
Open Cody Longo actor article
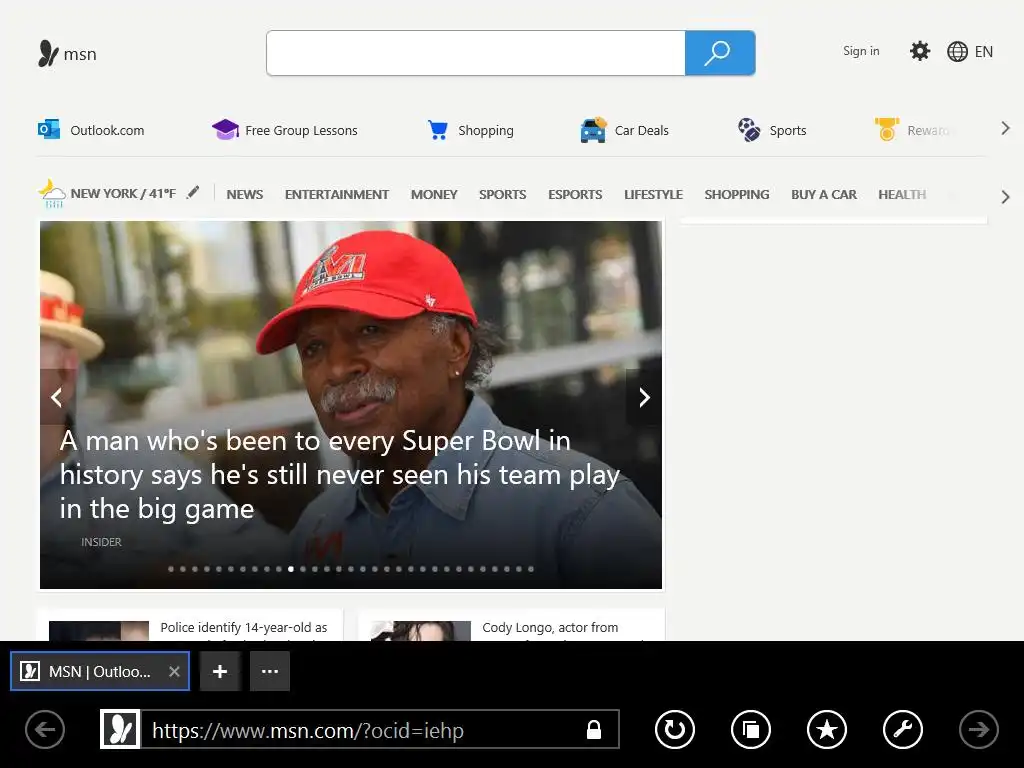(x=550, y=628)
